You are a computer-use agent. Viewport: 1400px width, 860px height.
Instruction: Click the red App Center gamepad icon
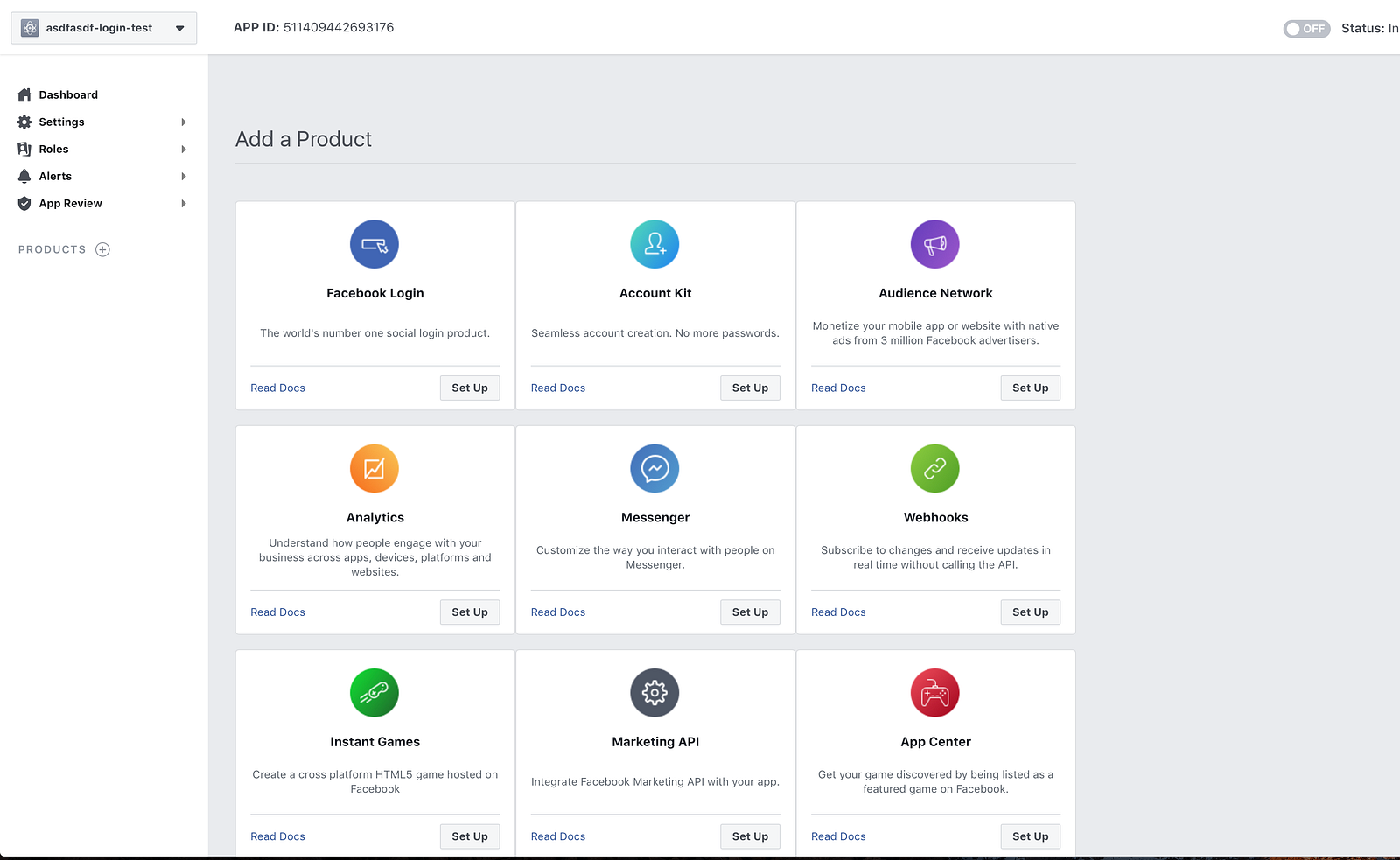[x=934, y=692]
